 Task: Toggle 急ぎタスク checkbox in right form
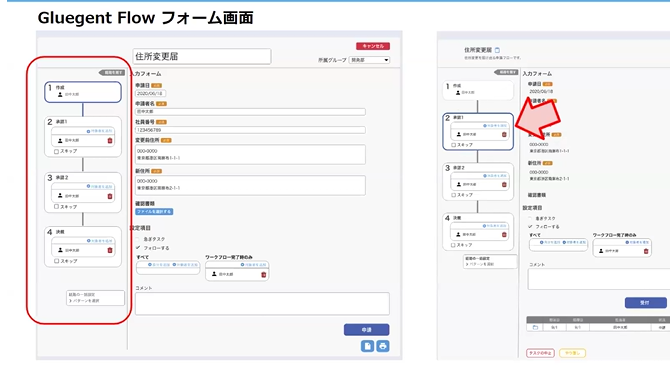(x=530, y=218)
